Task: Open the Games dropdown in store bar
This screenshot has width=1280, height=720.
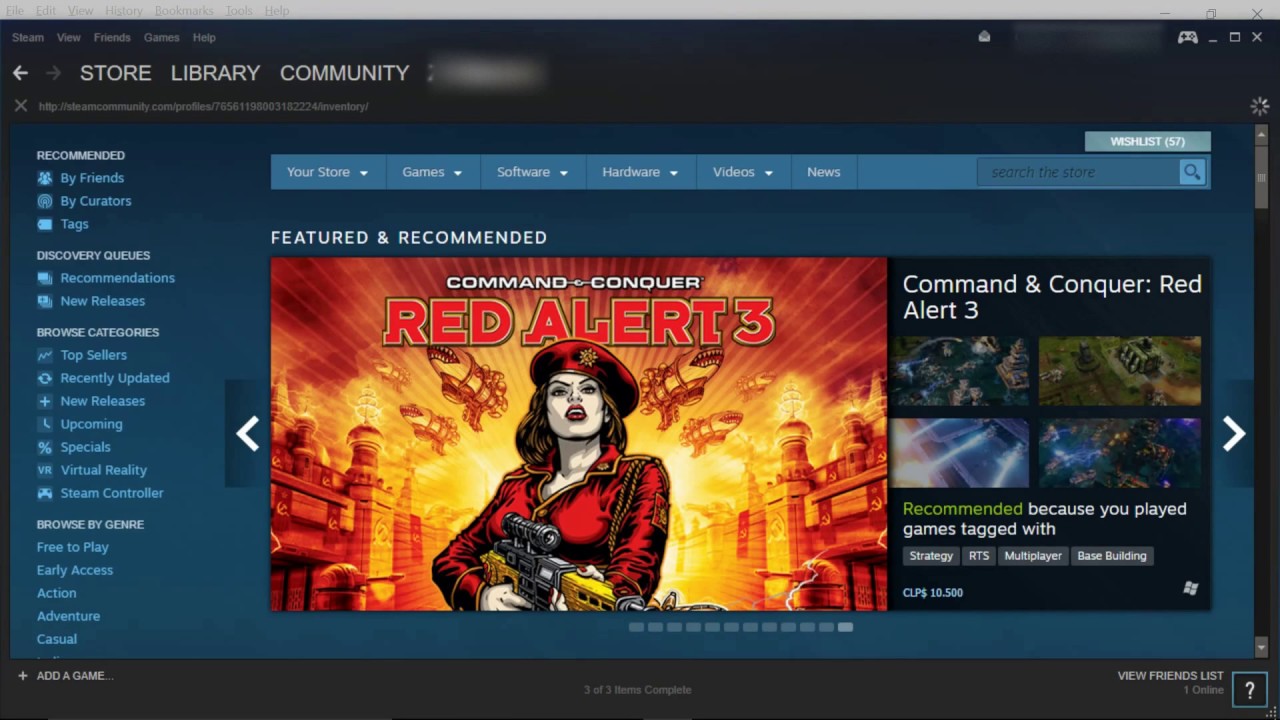Action: 432,172
